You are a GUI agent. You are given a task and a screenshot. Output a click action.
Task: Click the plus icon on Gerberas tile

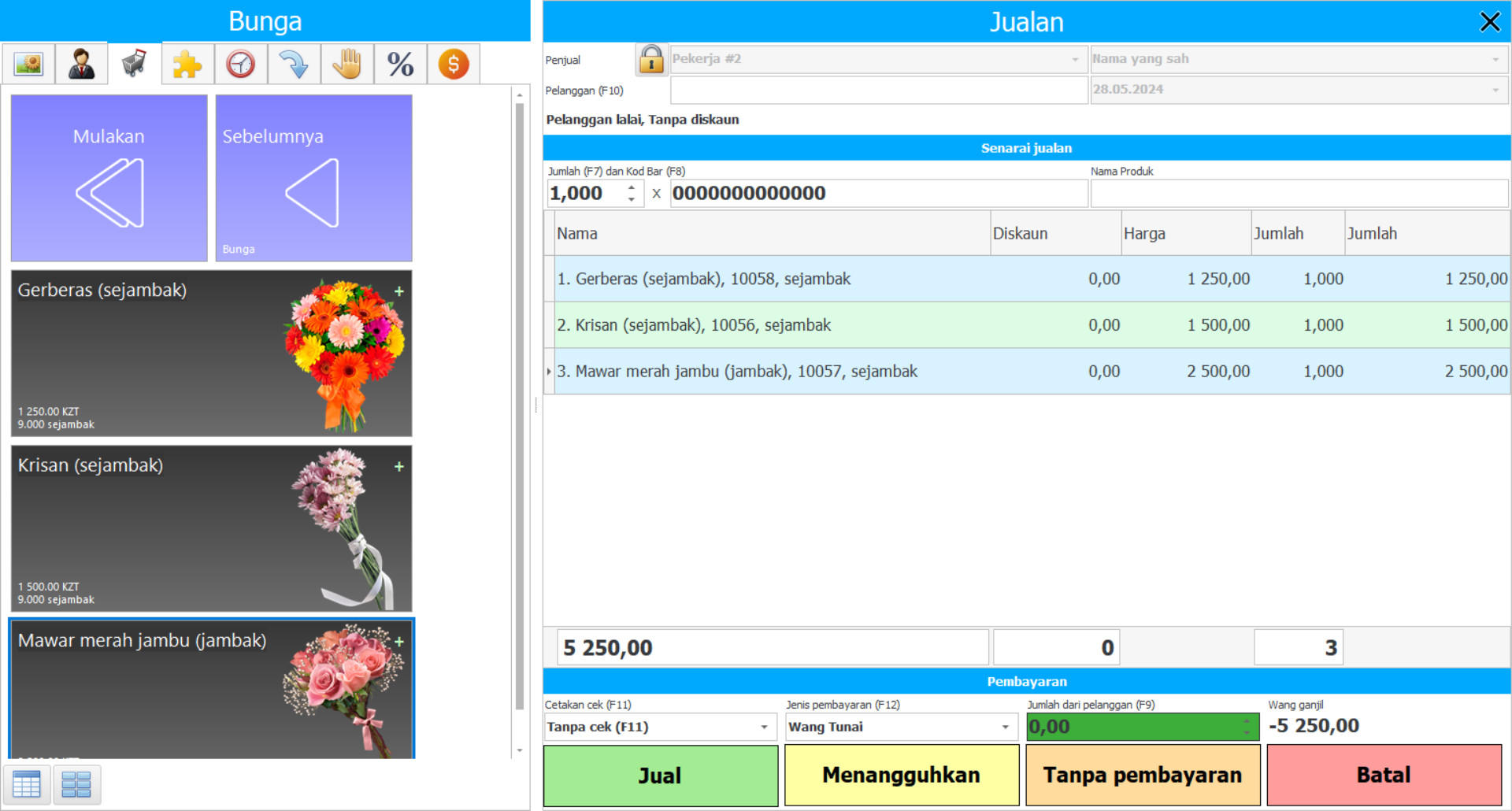pos(399,291)
